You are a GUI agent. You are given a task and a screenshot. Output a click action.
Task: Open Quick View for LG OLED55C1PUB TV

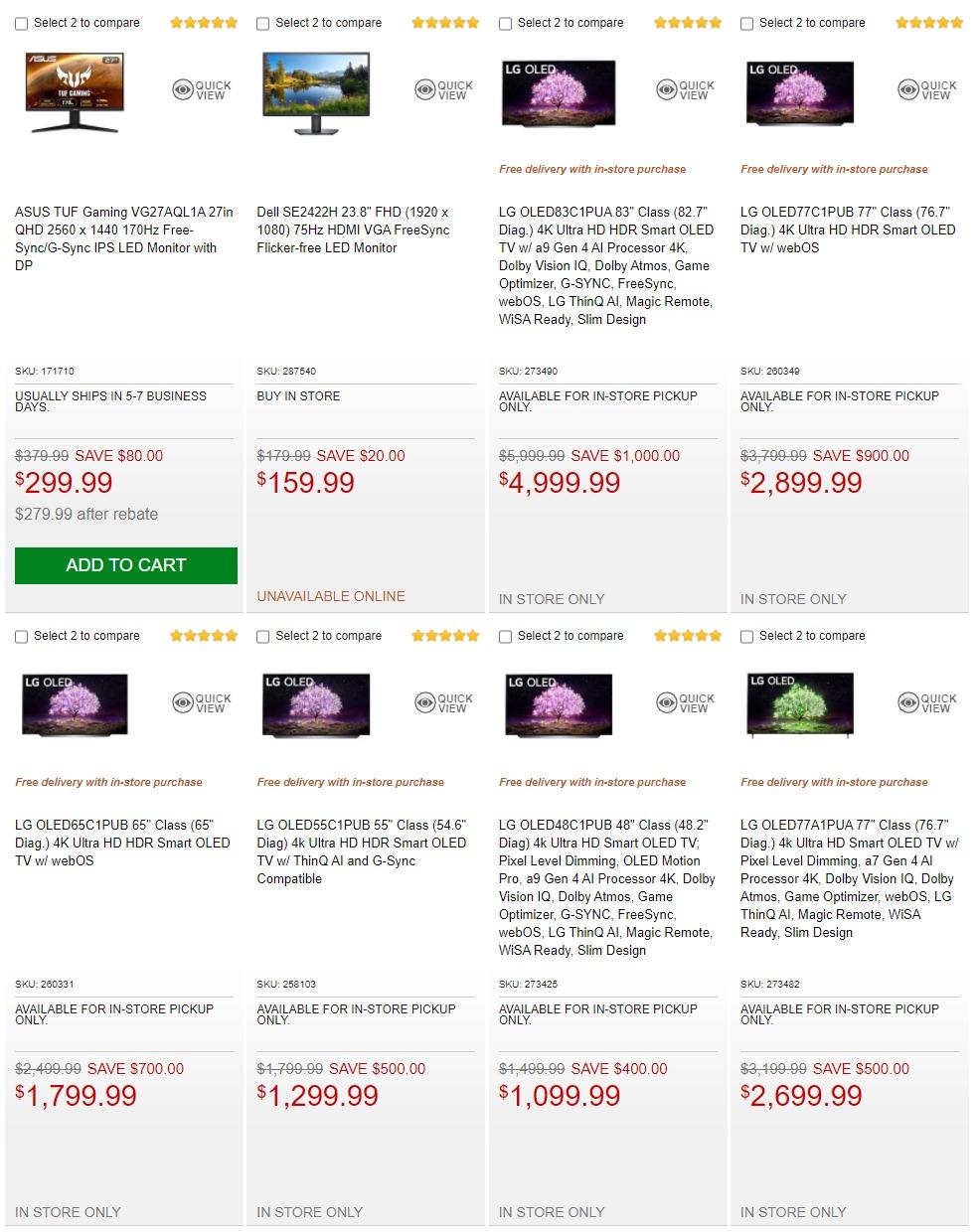coord(443,703)
